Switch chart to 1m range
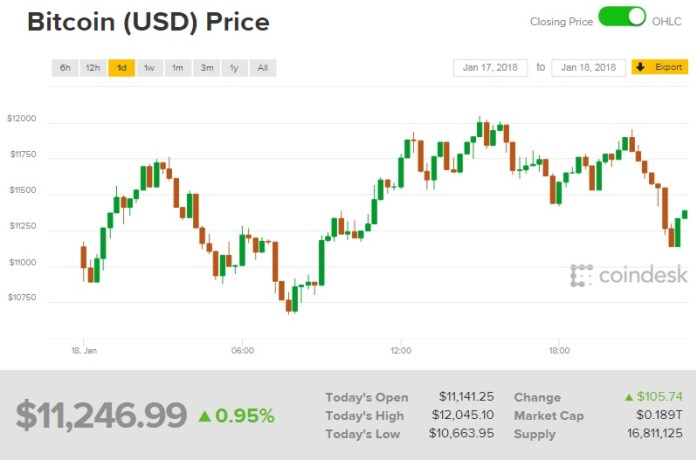Image resolution: width=696 pixels, height=460 pixels. [177, 68]
